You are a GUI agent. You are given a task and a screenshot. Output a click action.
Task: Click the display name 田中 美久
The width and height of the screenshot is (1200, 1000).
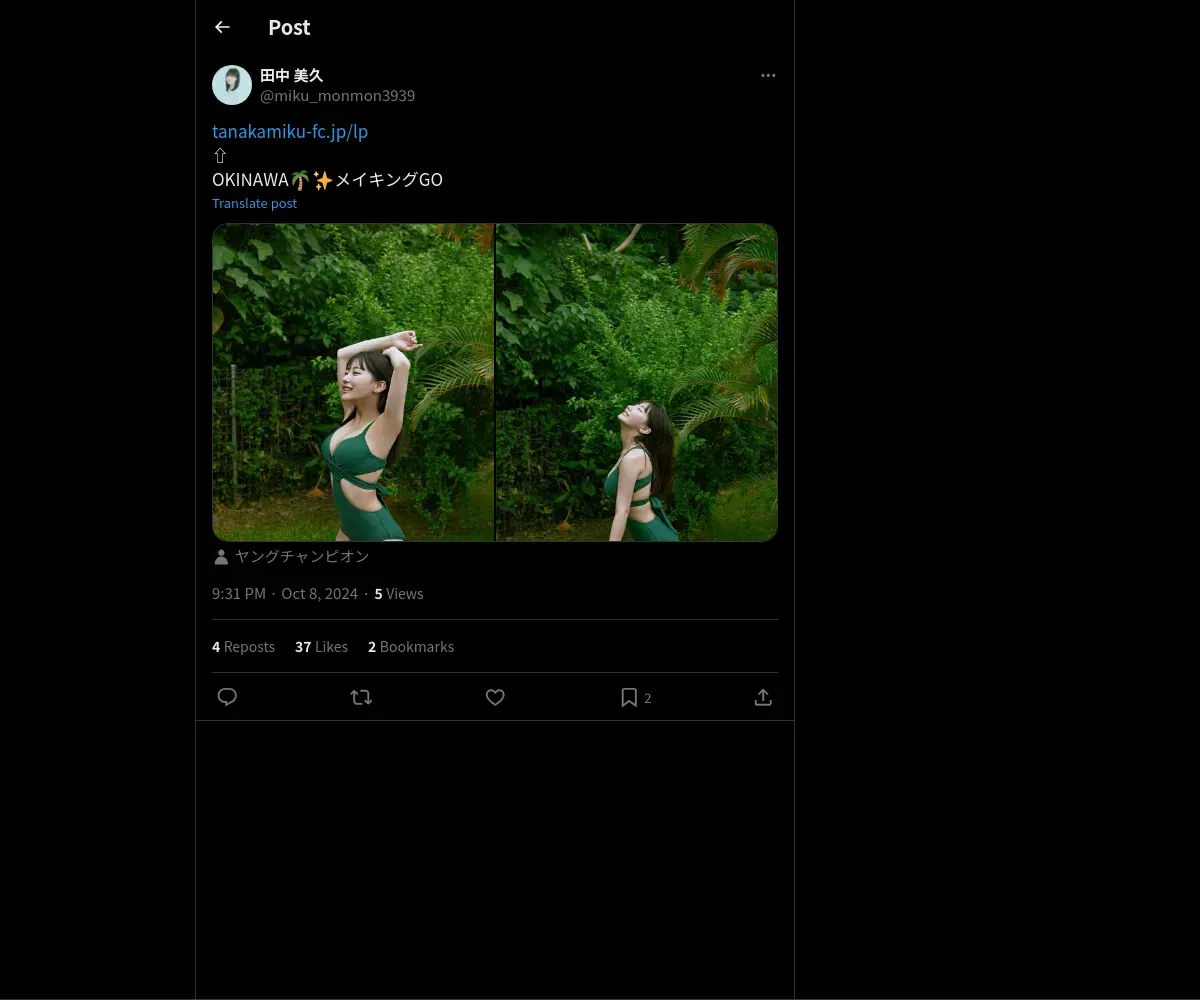click(292, 75)
